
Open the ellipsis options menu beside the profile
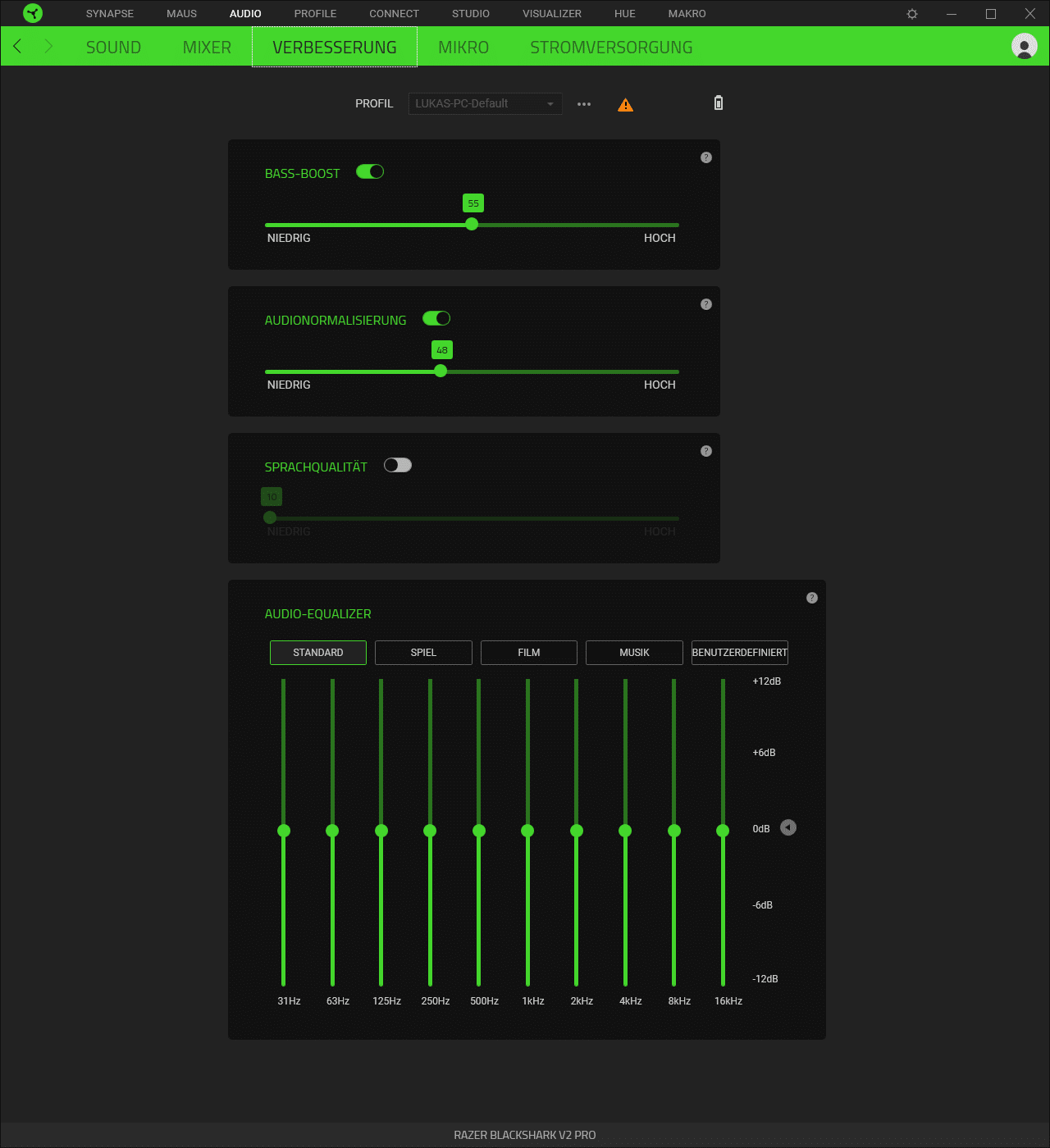(583, 103)
